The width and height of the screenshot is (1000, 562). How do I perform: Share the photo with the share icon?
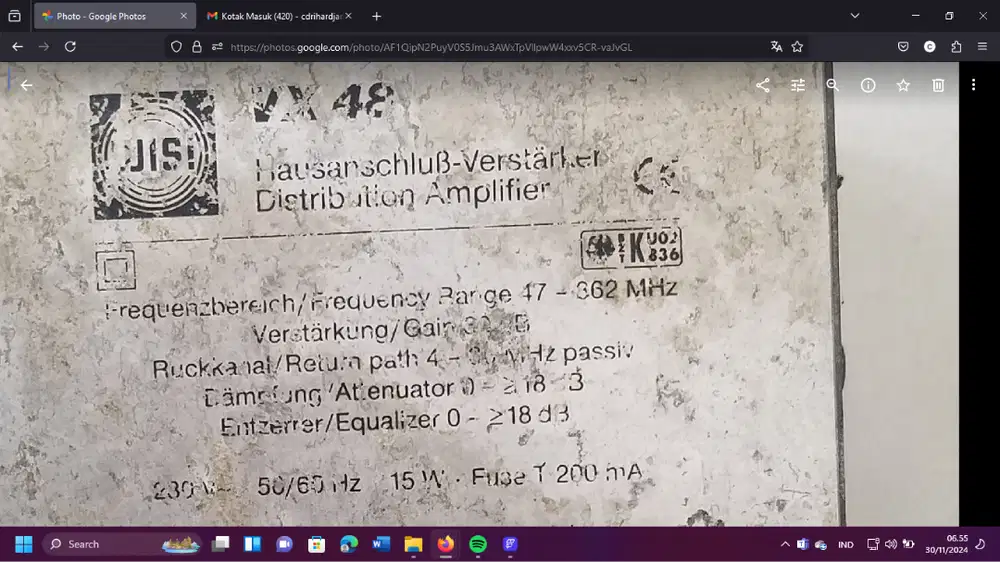763,86
